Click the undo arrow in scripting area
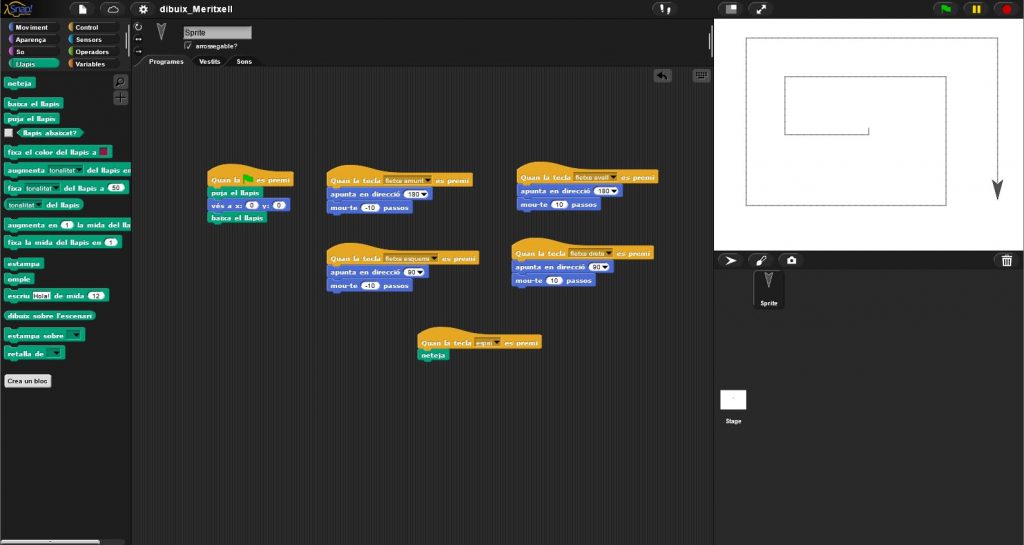Image resolution: width=1024 pixels, height=545 pixels. coord(663,76)
